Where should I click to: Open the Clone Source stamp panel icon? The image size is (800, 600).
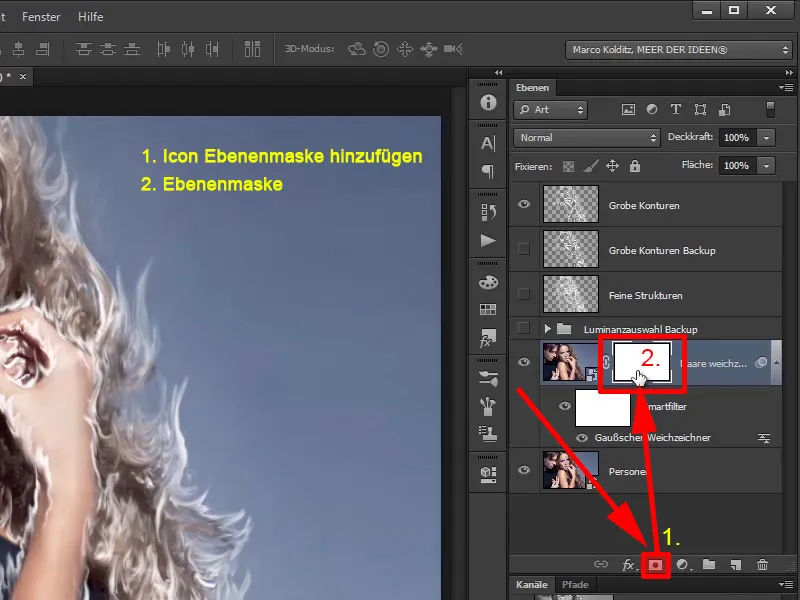click(488, 434)
